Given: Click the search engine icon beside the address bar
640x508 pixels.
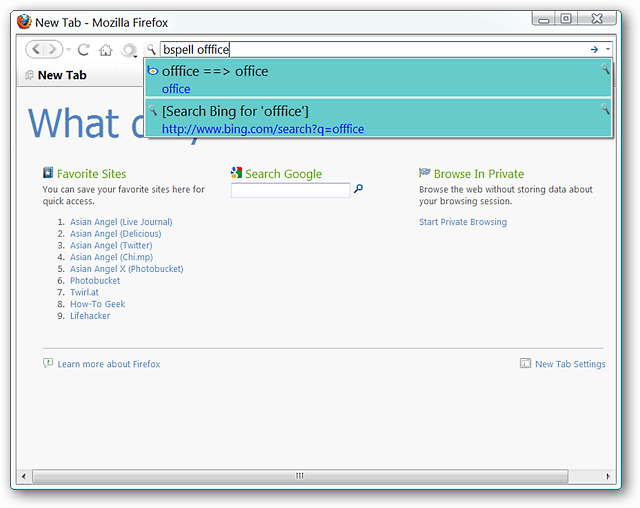Looking at the screenshot, I should [x=151, y=50].
